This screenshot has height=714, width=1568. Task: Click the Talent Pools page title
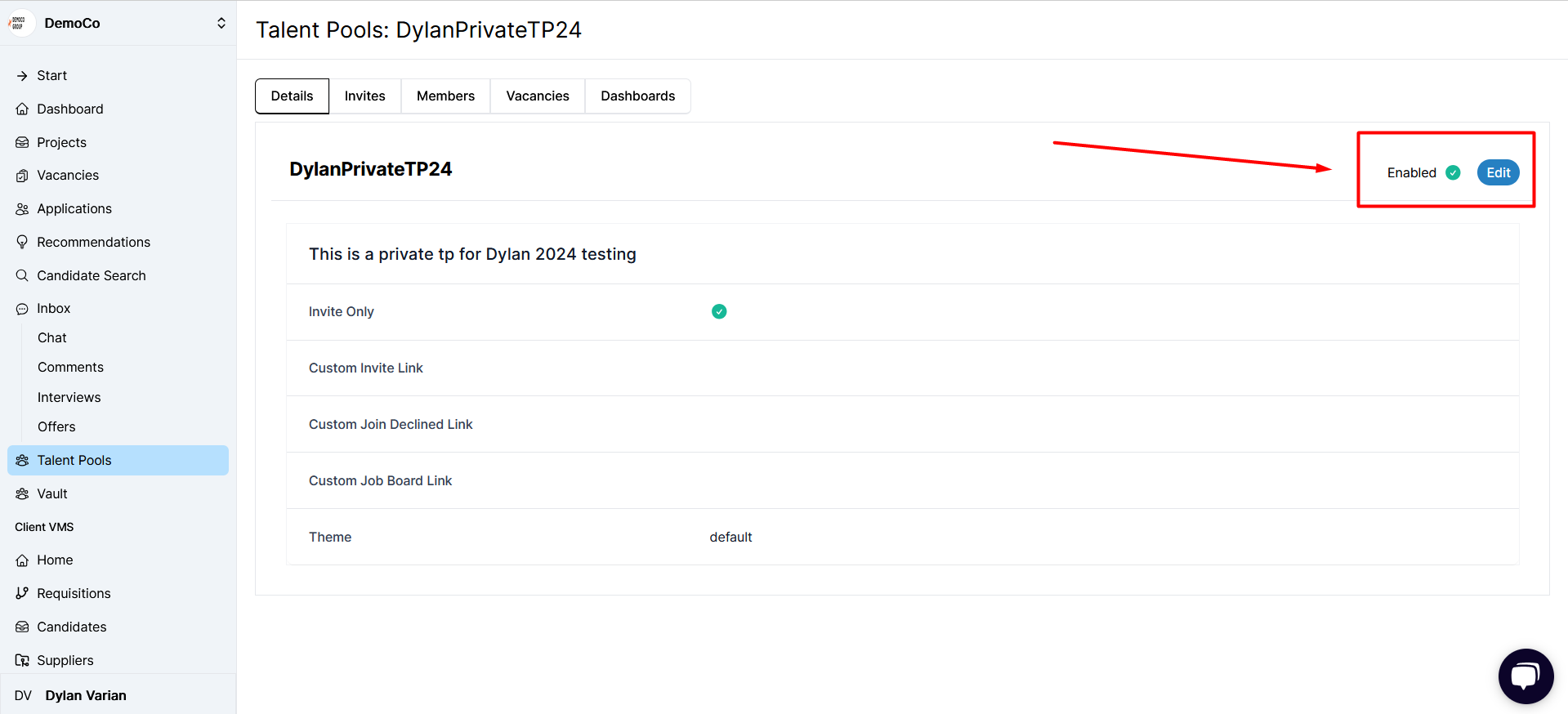point(418,30)
